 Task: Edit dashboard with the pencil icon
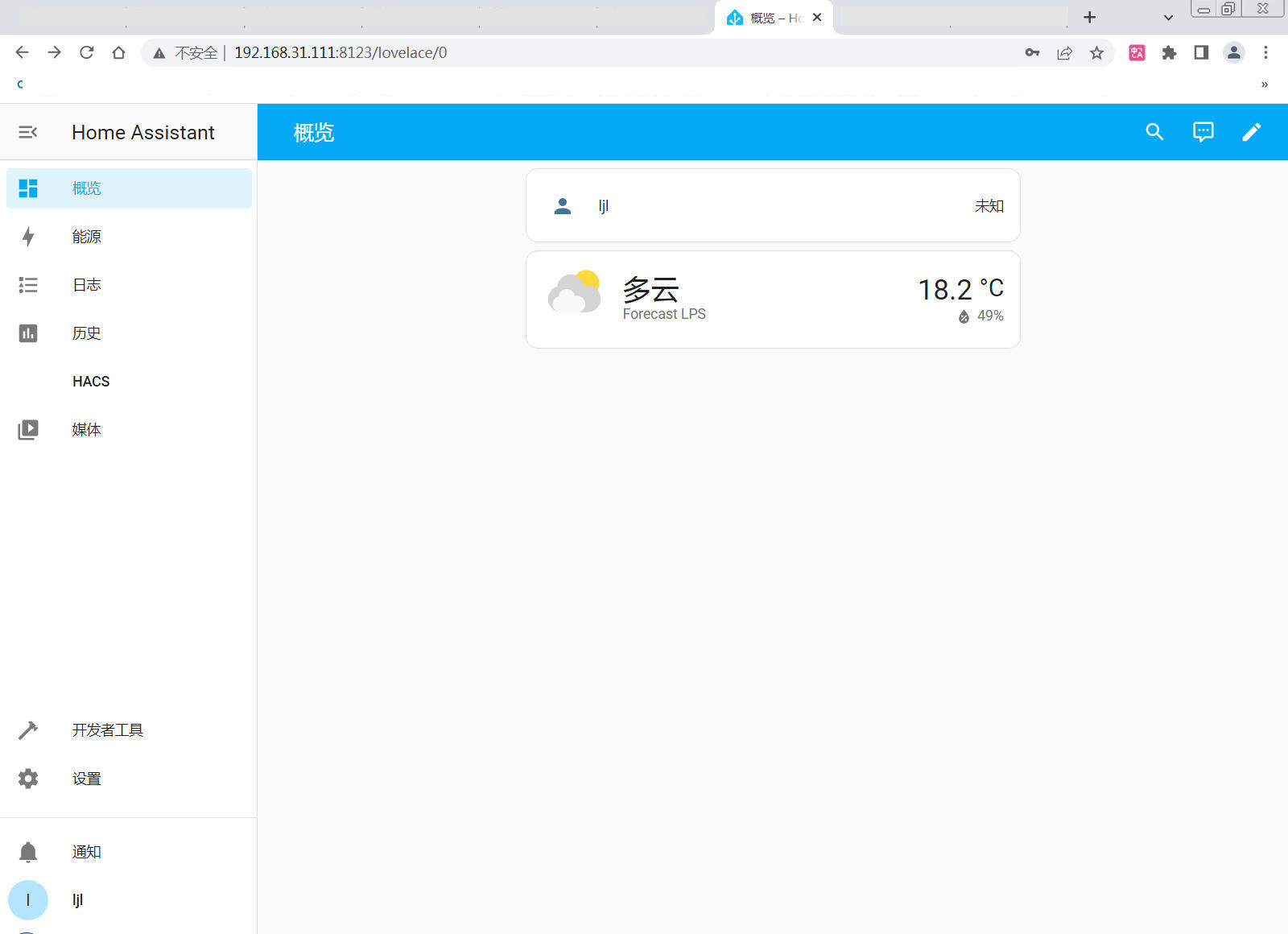point(1251,132)
